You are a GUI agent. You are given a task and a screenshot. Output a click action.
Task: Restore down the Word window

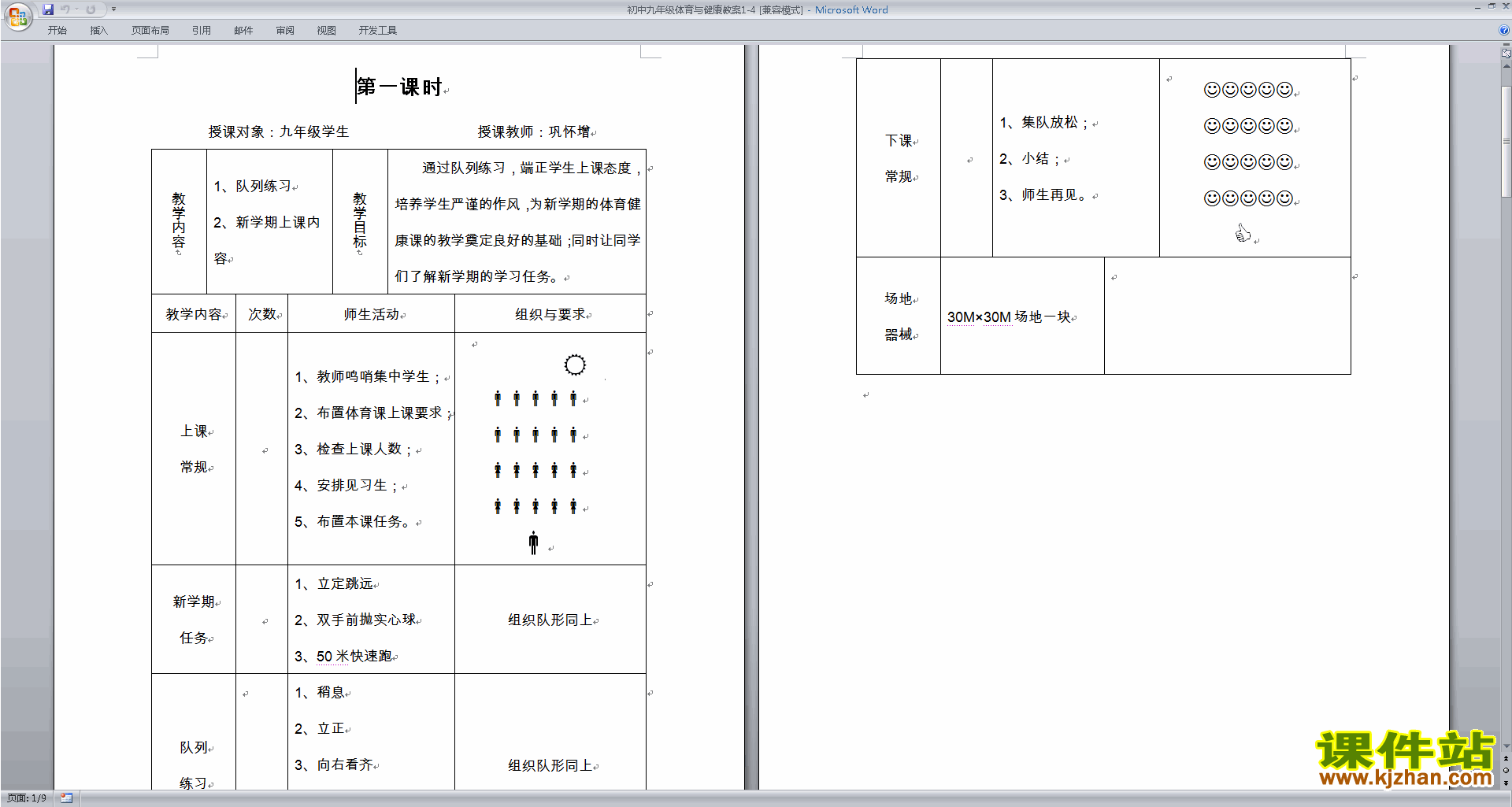pyautogui.click(x=1492, y=7)
